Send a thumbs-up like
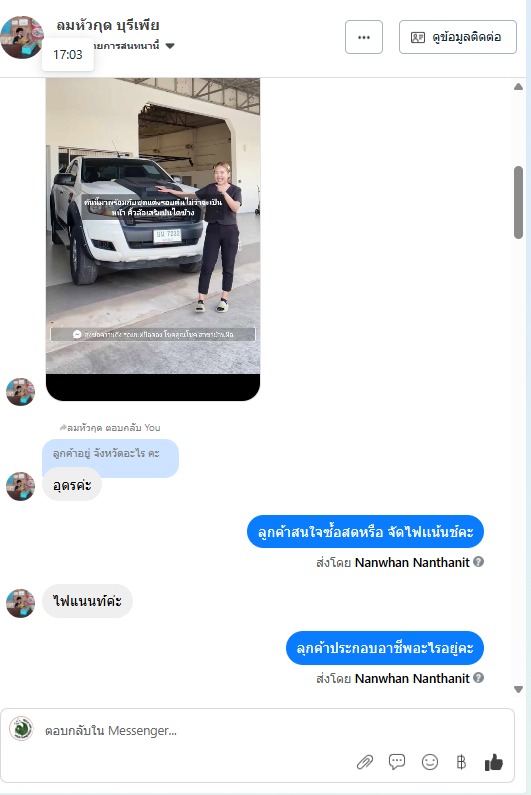The width and height of the screenshot is (531, 795). [493, 762]
